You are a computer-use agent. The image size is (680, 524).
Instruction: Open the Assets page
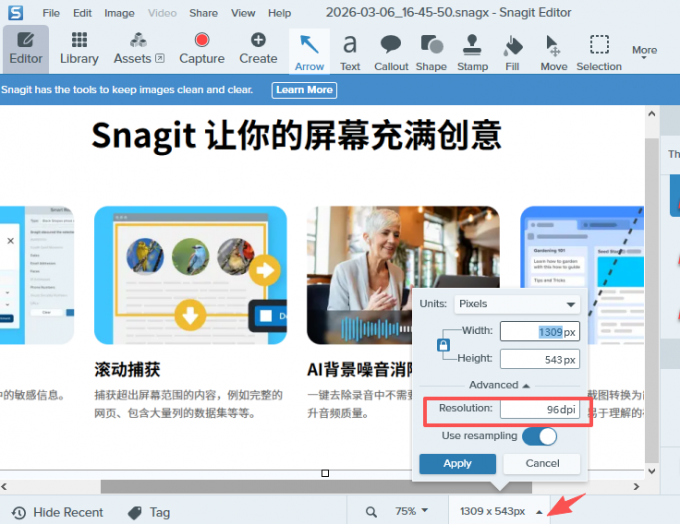(139, 49)
